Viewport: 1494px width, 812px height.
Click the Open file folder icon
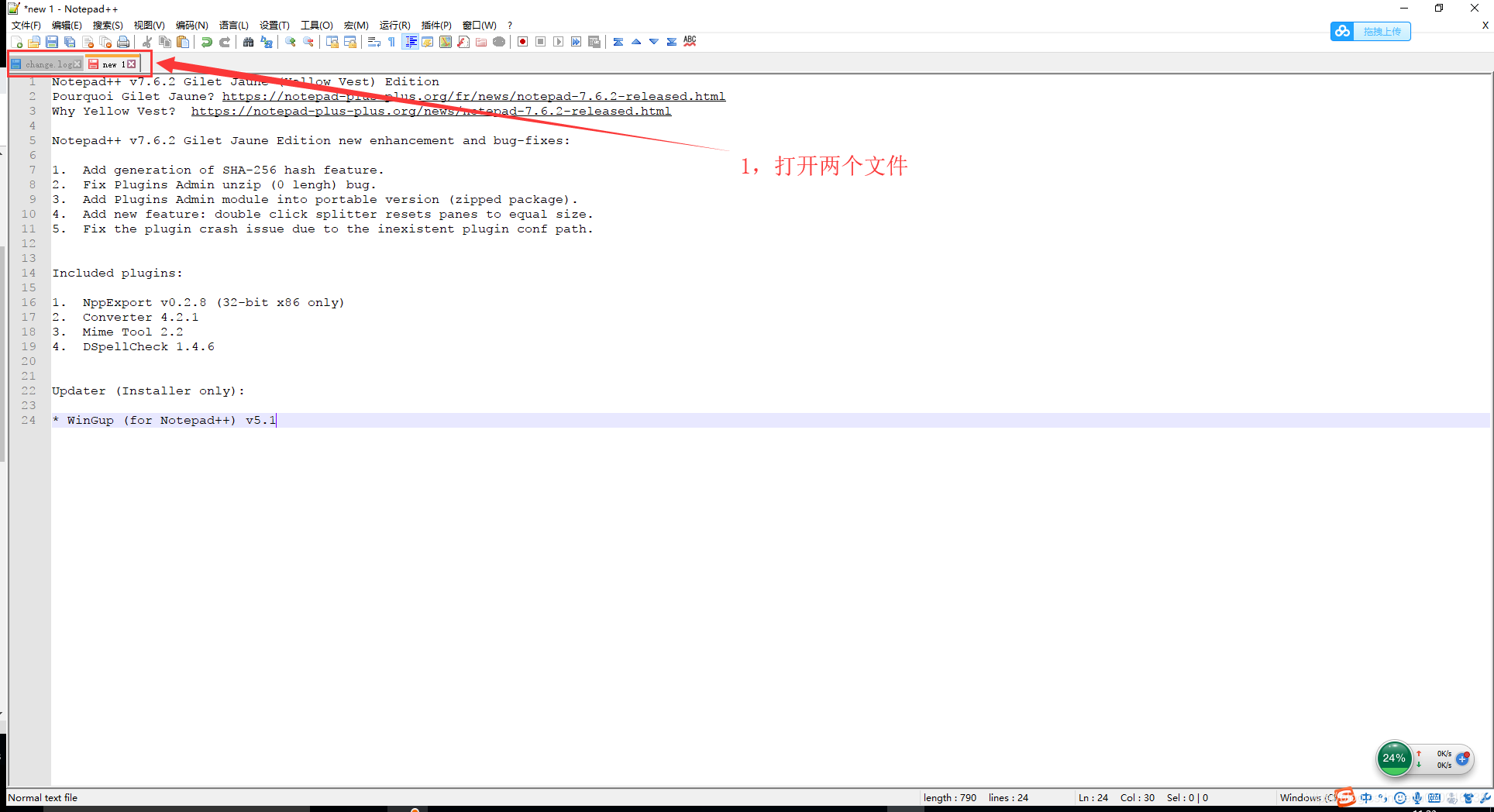[x=34, y=42]
